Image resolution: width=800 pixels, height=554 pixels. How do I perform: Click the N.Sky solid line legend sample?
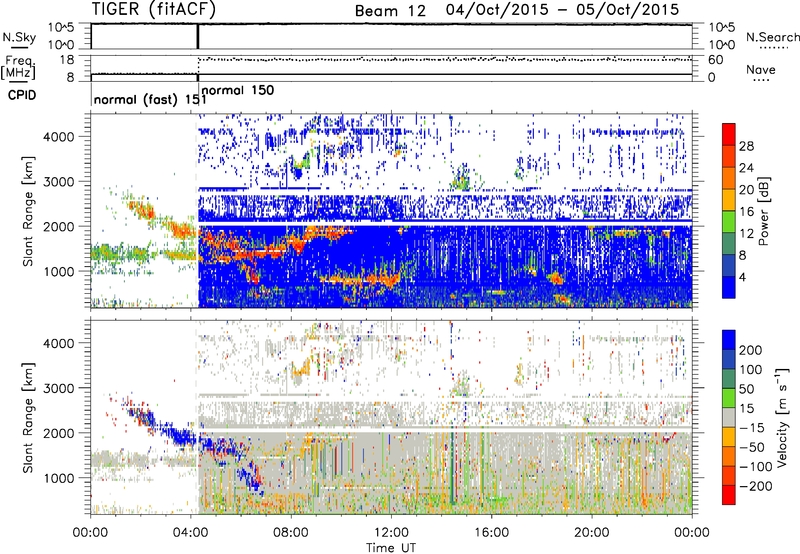point(19,47)
